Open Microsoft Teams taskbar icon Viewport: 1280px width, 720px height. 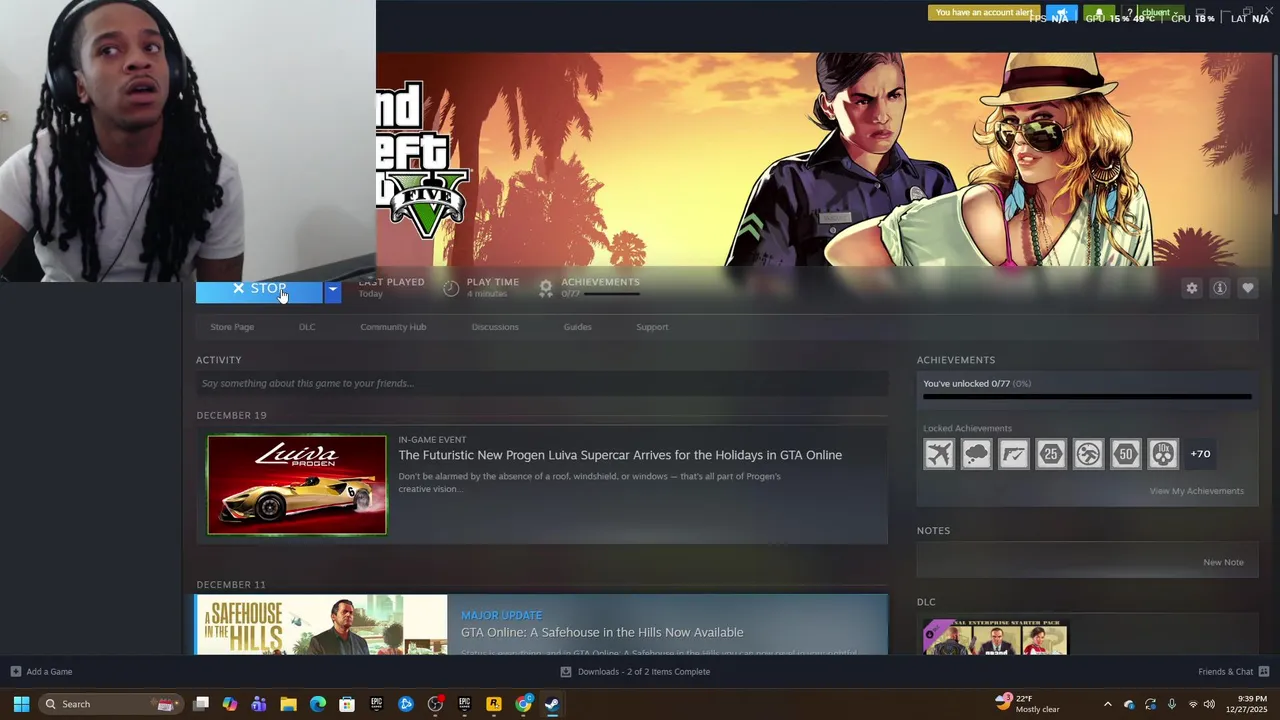[x=259, y=704]
